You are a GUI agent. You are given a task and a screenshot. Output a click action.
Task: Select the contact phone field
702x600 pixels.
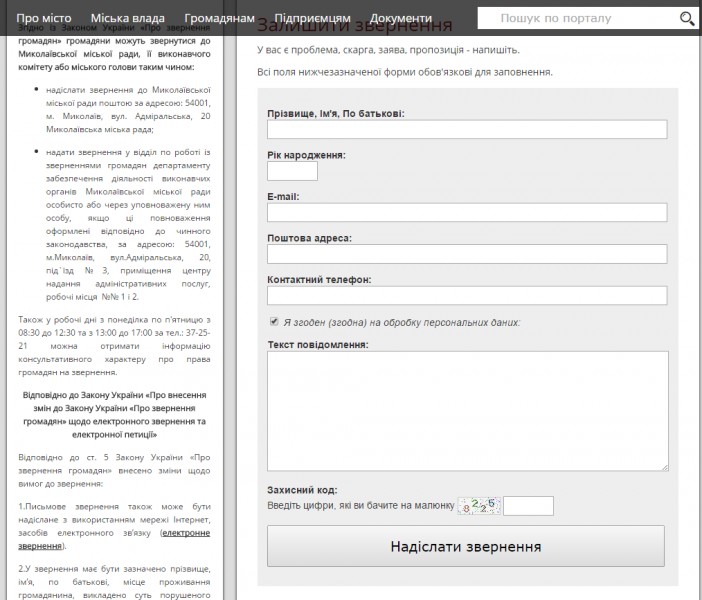point(467,295)
